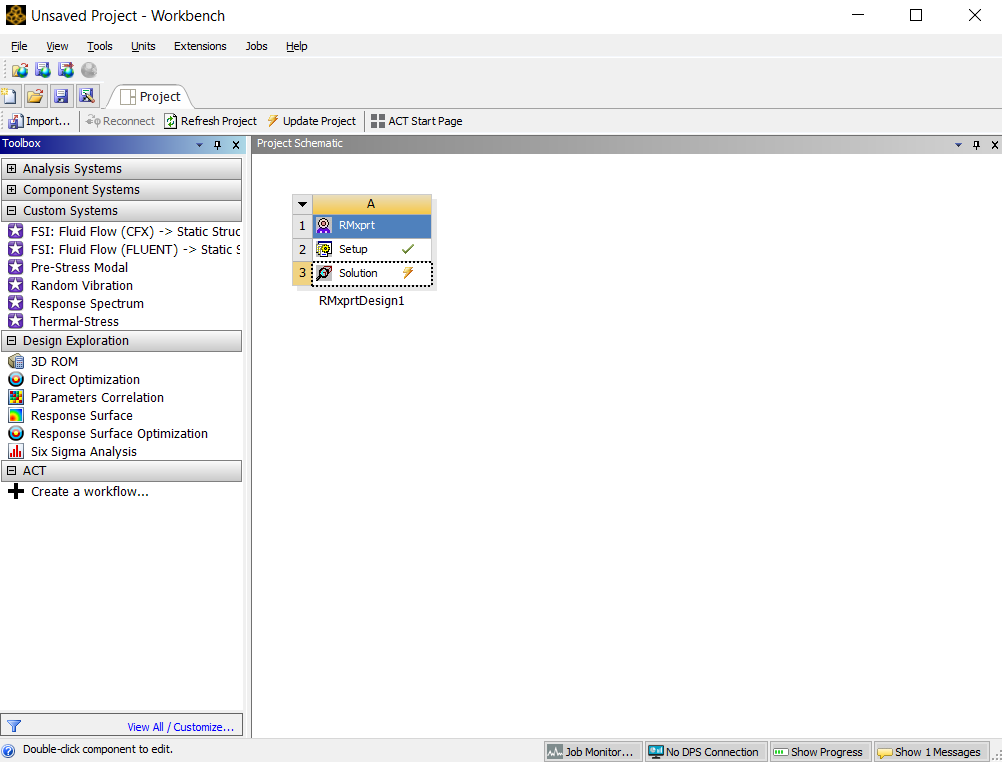The image size is (1002, 762).
Task: Open the Toolbox panel dropdown arrow
Action: (199, 144)
